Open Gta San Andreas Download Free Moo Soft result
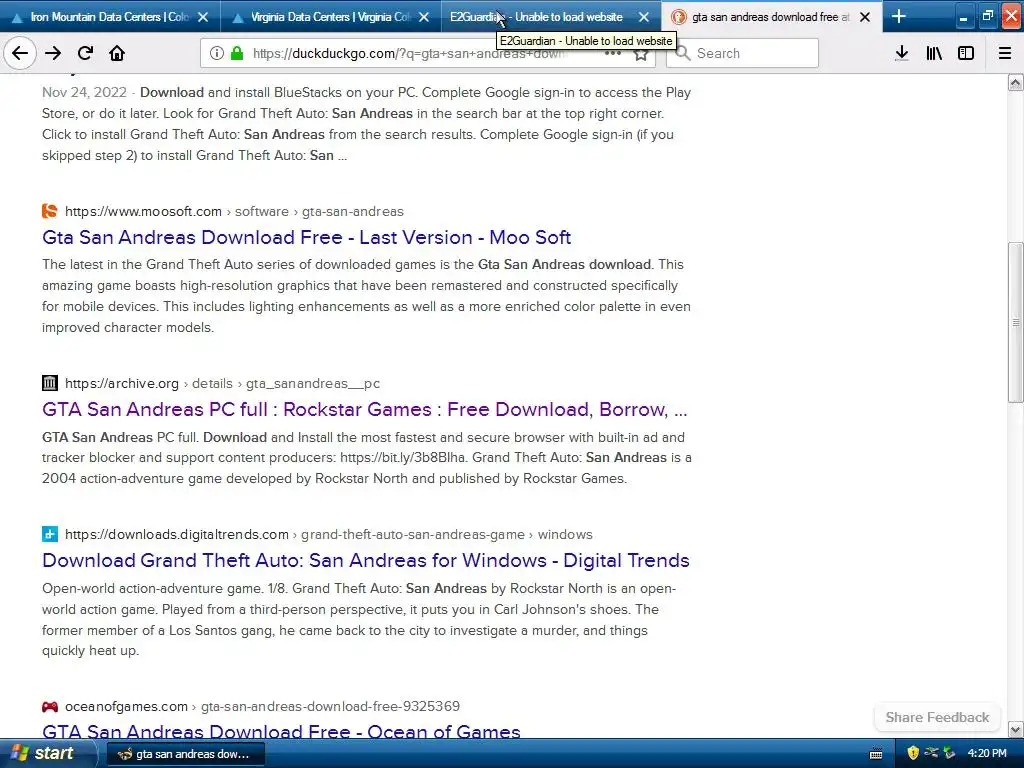The height and width of the screenshot is (768, 1024). point(306,237)
